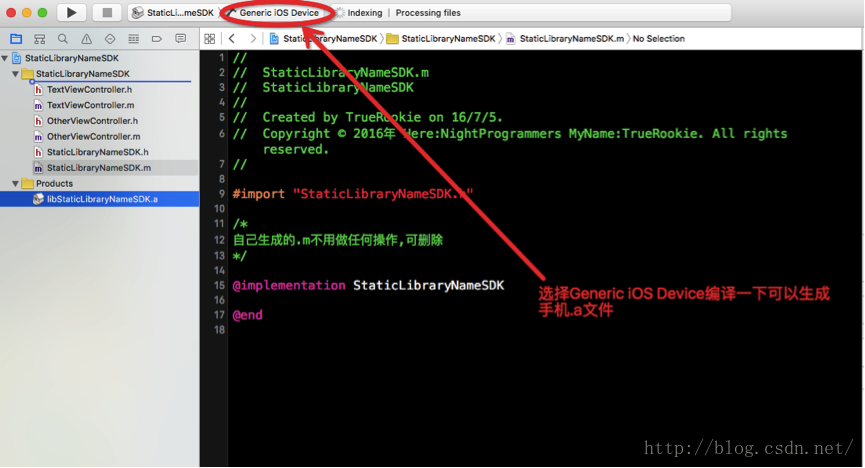The image size is (865, 468).
Task: Click the StaticLibraryNameSDK class name in code
Action: coord(429,285)
